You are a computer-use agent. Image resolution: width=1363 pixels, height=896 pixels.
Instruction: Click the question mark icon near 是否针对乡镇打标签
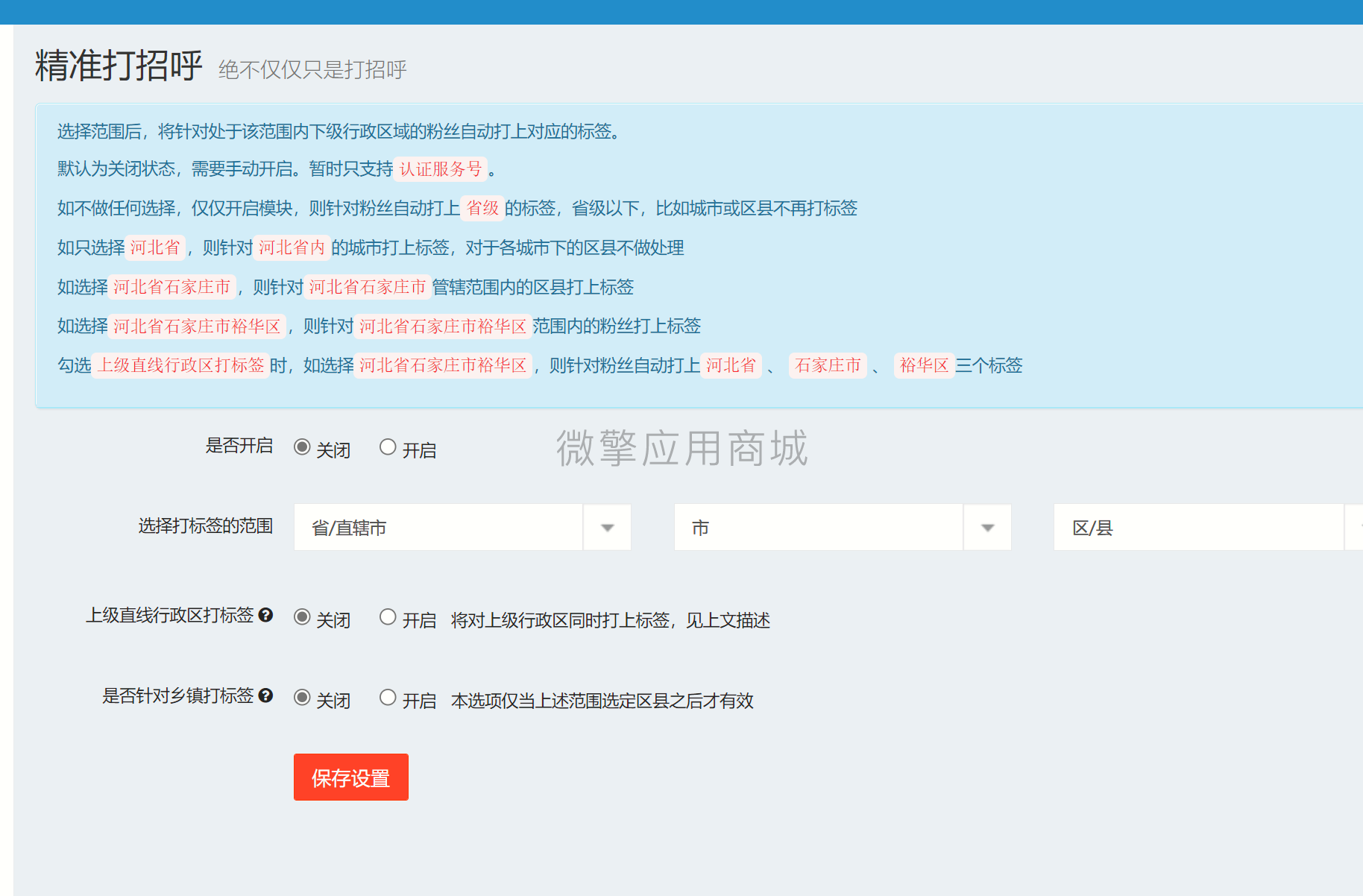(266, 697)
